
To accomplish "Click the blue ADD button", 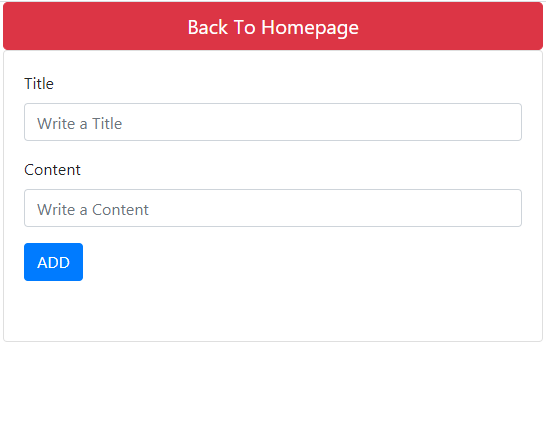I will coord(53,262).
